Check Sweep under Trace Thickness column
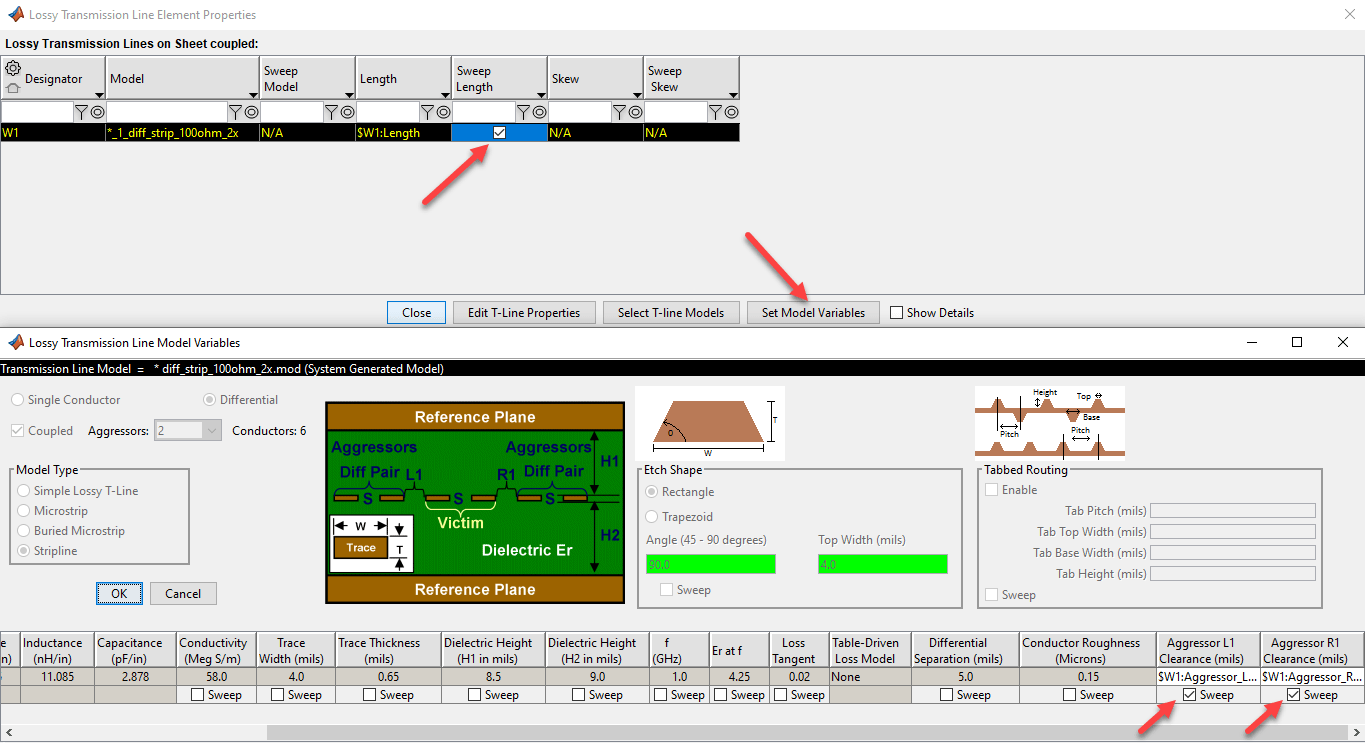 [369, 694]
